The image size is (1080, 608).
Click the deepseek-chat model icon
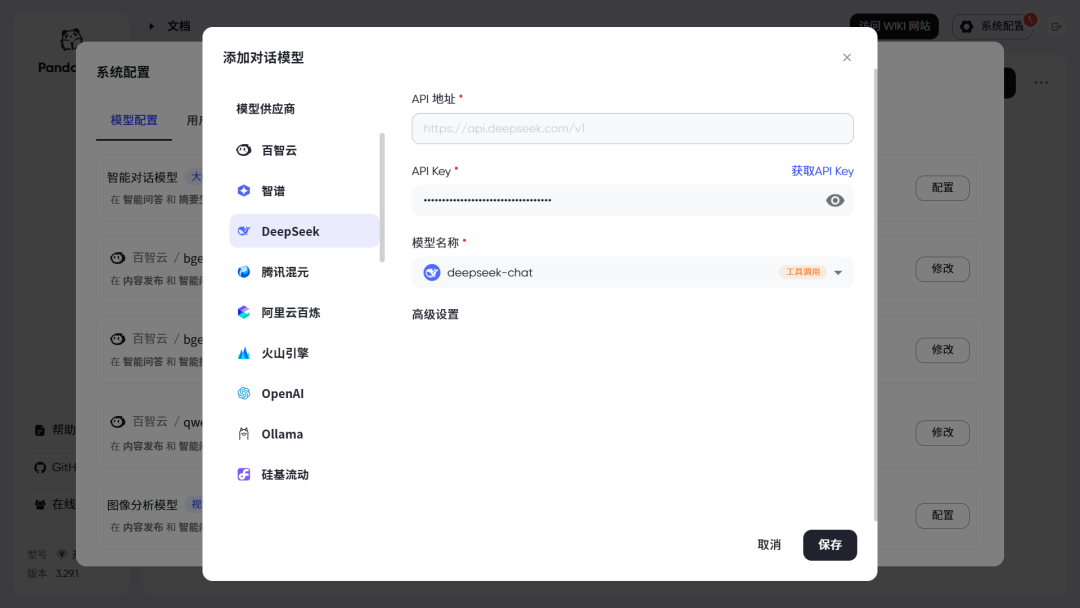point(432,273)
